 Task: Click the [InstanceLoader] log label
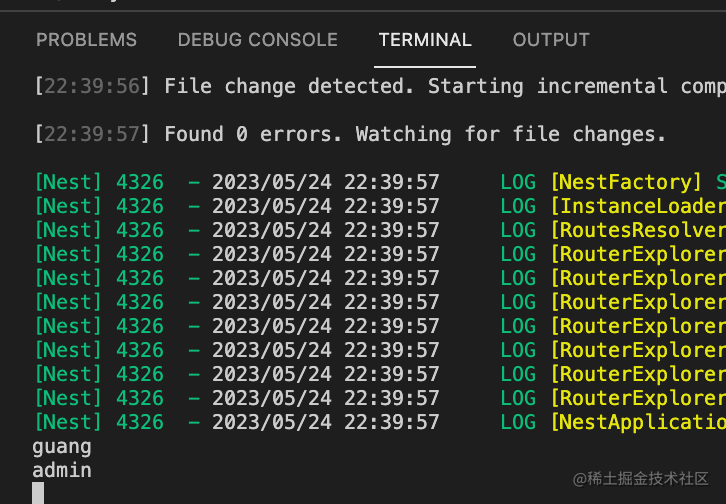(x=638, y=206)
